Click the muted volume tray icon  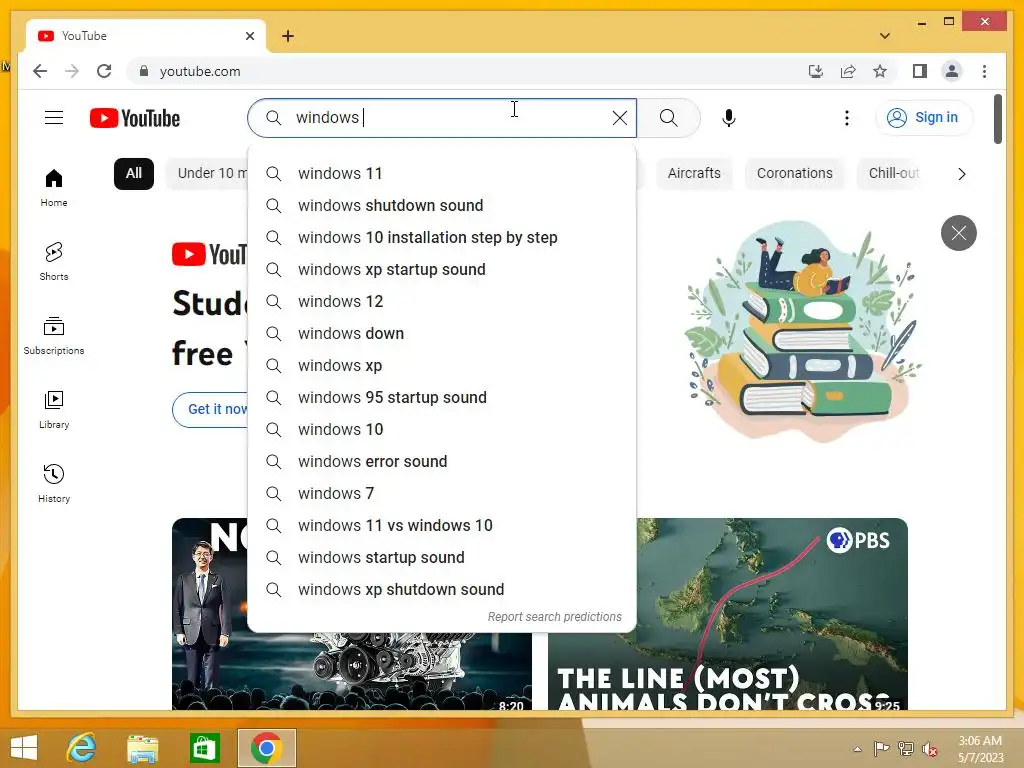[929, 749]
